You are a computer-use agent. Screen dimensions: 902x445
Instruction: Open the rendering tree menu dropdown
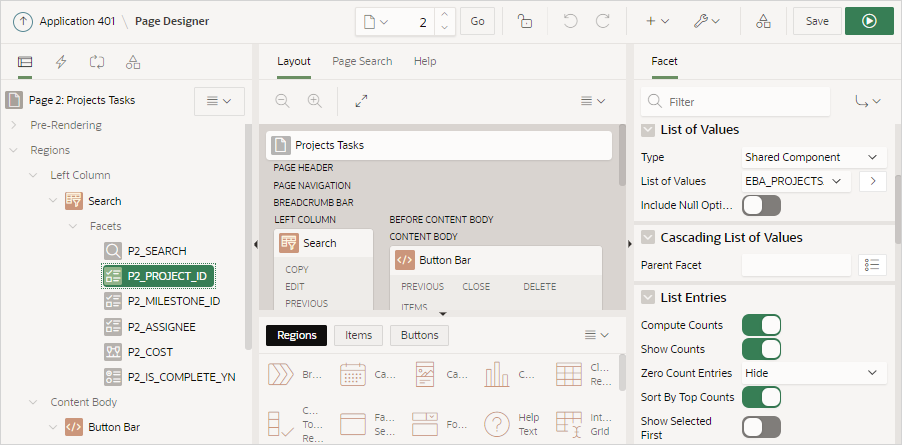219,101
